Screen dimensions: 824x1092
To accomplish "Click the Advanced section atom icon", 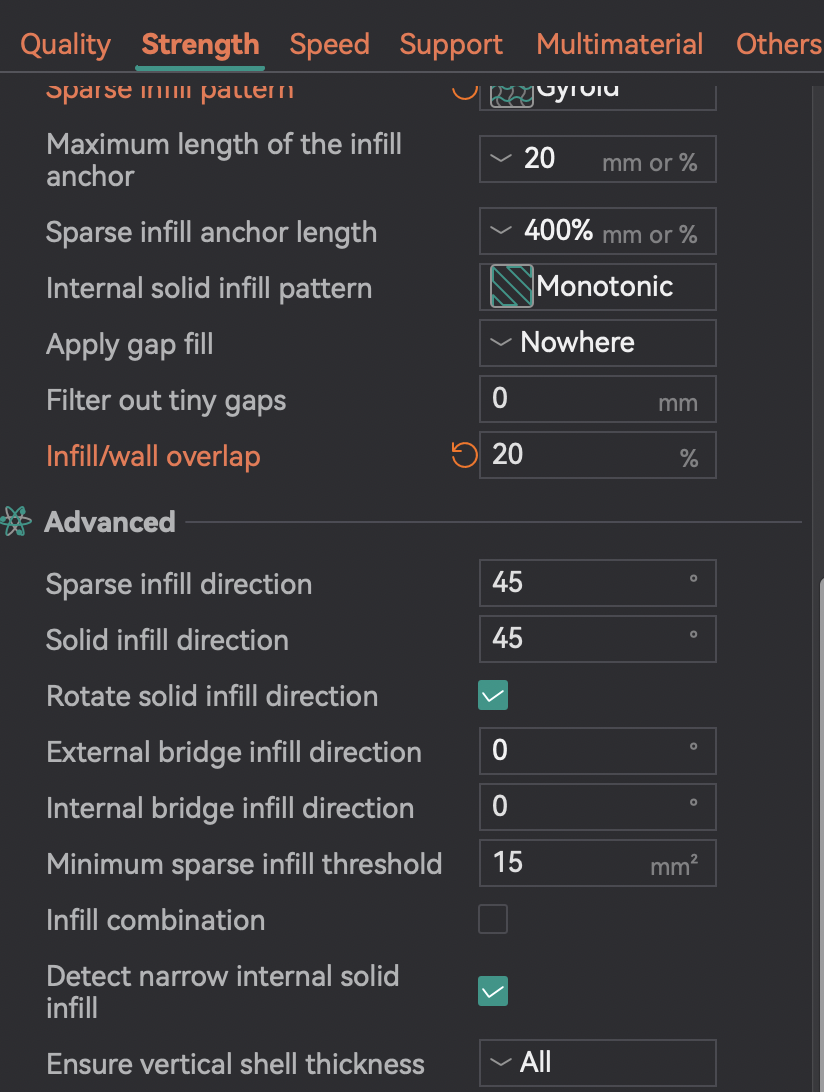I will point(16,521).
